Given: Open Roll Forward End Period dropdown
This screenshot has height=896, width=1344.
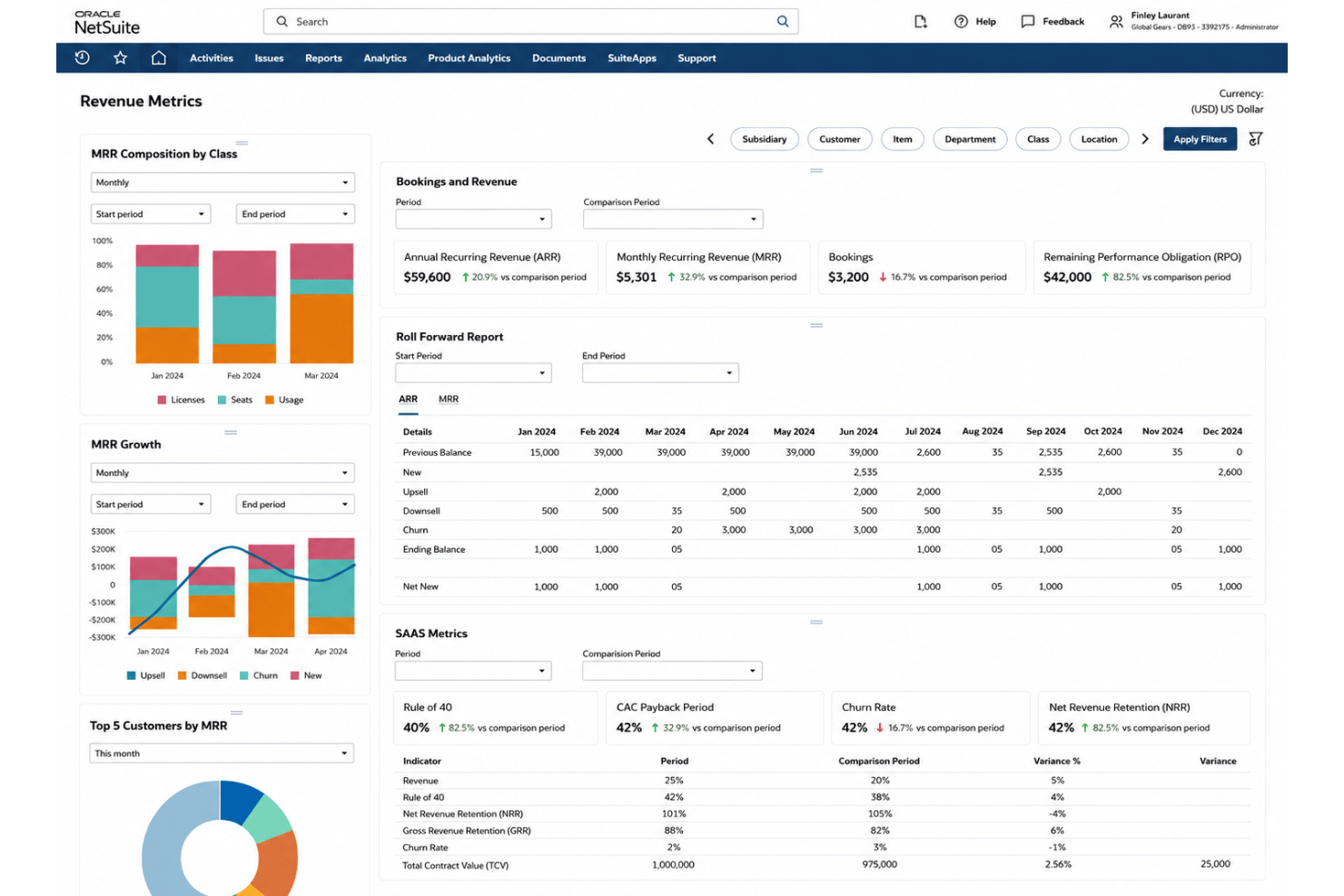Looking at the screenshot, I should point(660,373).
